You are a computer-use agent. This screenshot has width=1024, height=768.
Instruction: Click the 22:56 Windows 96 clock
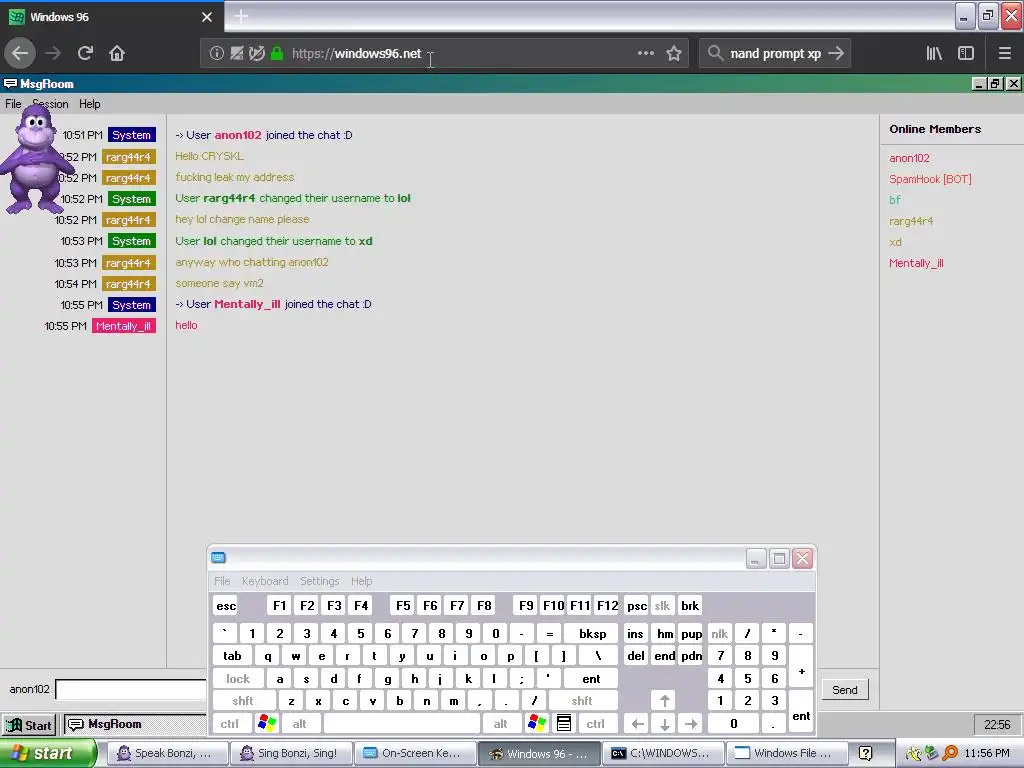pyautogui.click(x=997, y=724)
